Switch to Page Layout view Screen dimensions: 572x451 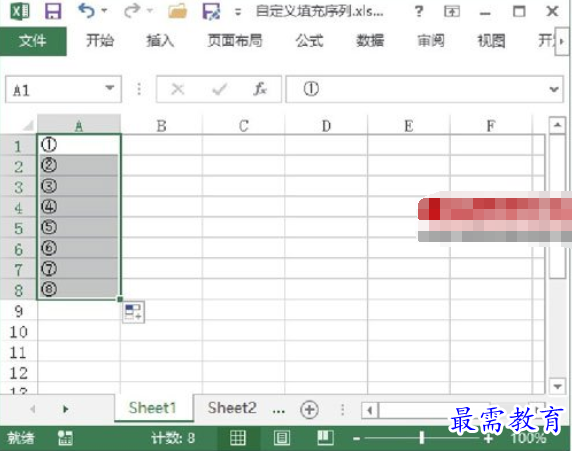(x=282, y=438)
